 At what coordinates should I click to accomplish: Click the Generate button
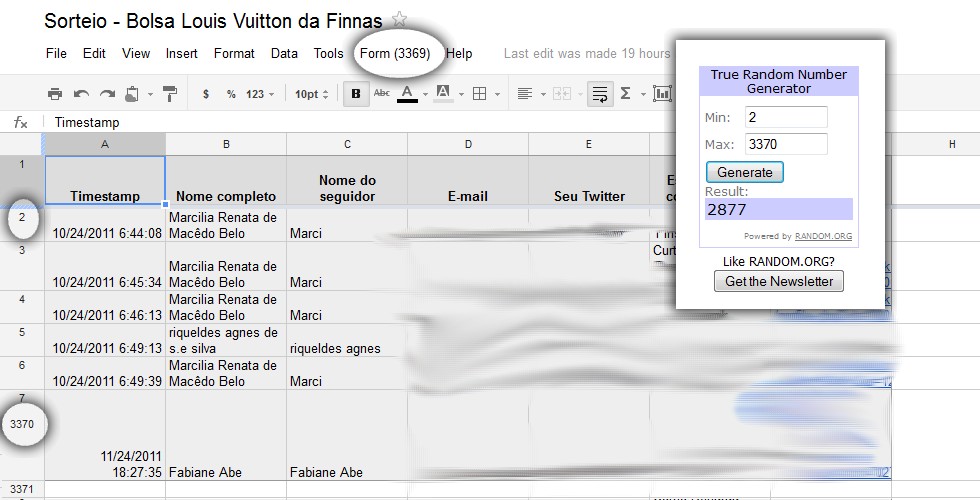click(x=744, y=172)
